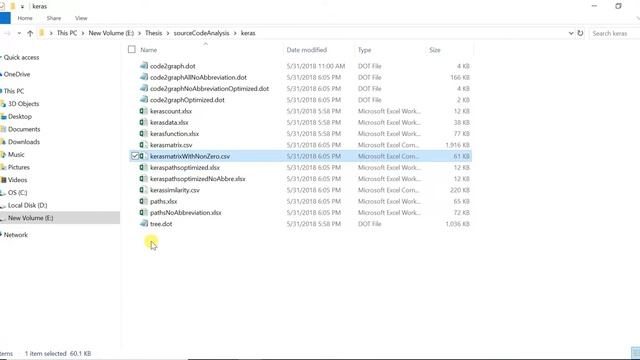Image resolution: width=640 pixels, height=360 pixels.
Task: Expand chevron after New Volume (E:) in path
Action: click(x=140, y=33)
